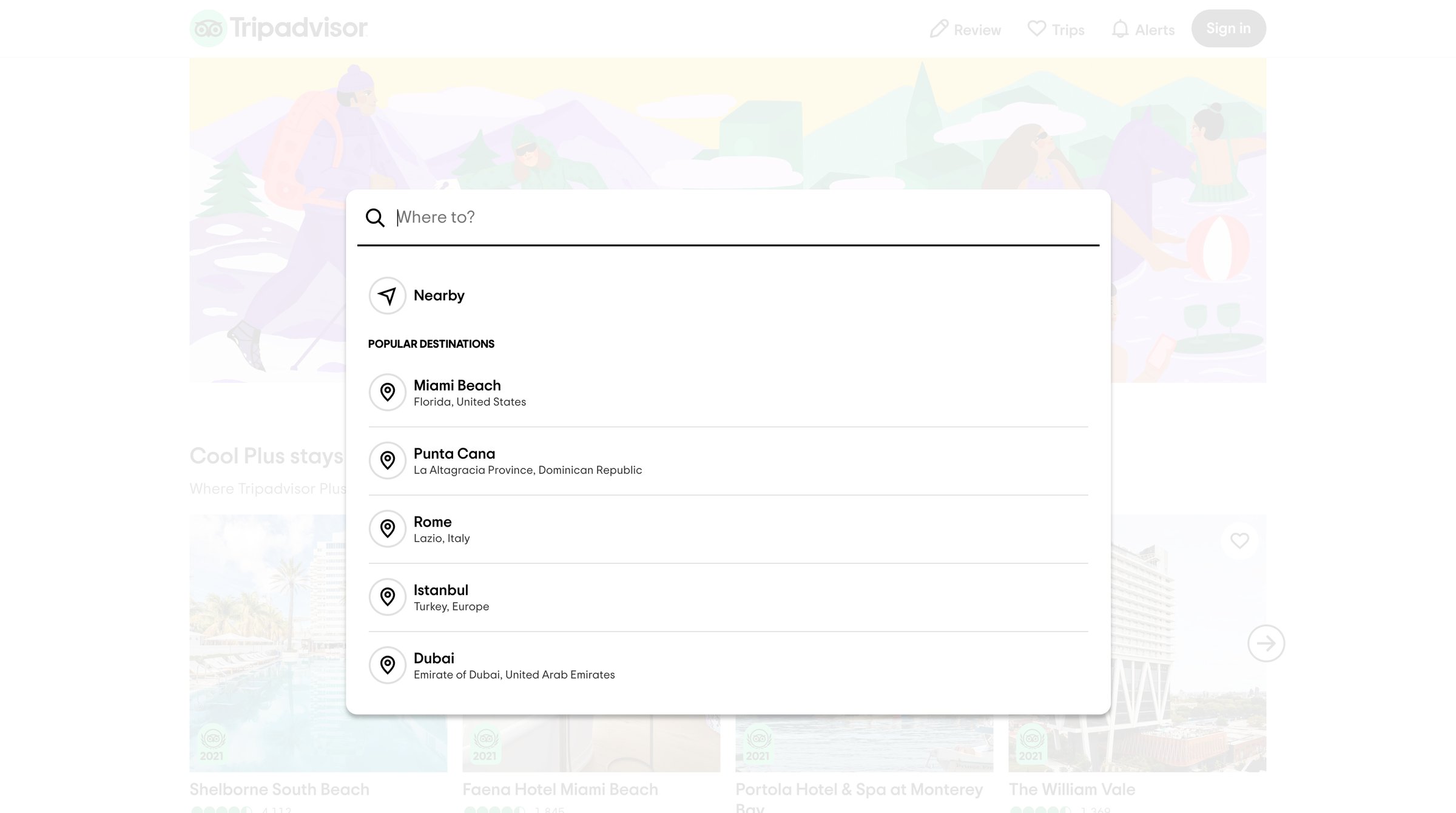Image resolution: width=1456 pixels, height=813 pixels.
Task: Open Trips from the top navigation
Action: pyautogui.click(x=1056, y=29)
